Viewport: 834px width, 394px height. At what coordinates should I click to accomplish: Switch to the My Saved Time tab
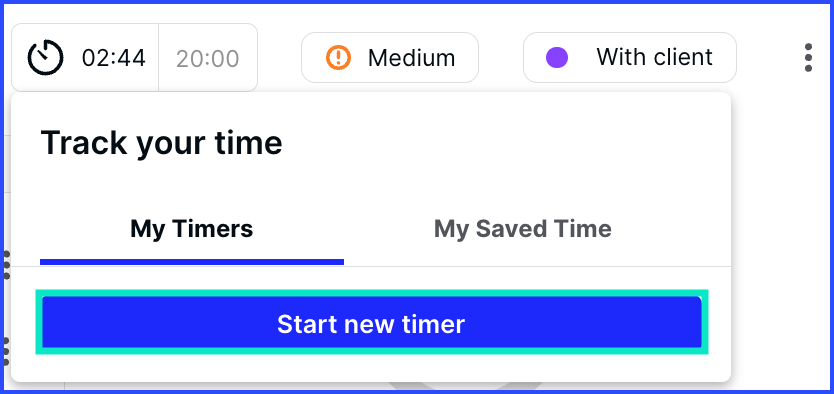pos(523,229)
